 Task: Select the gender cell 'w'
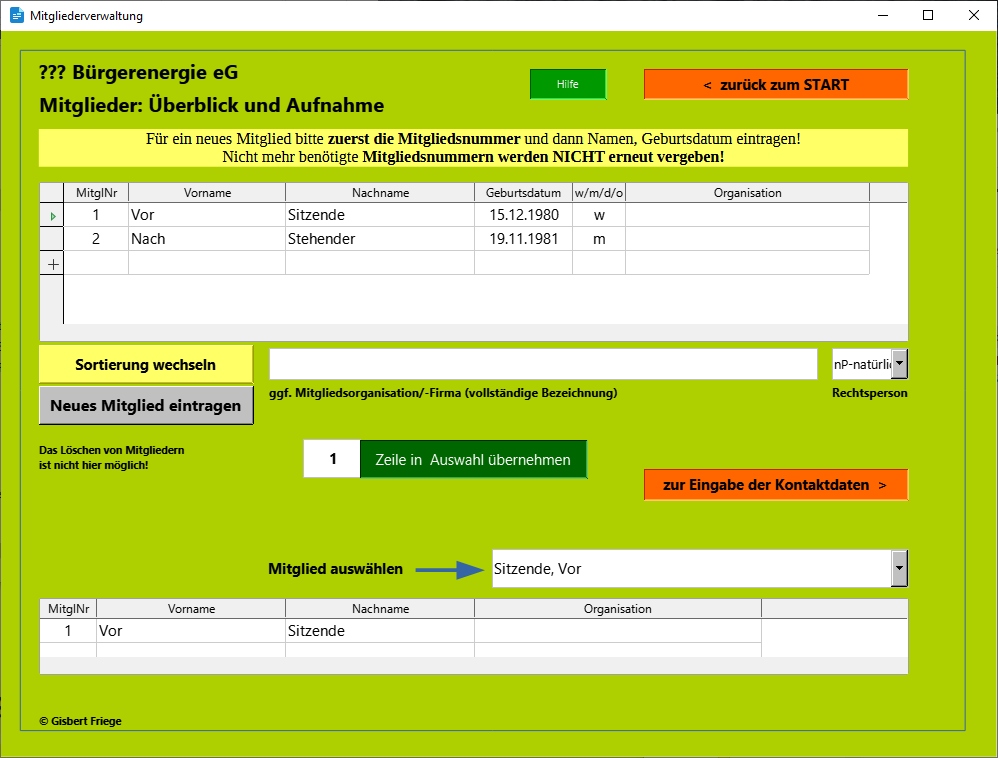point(599,215)
